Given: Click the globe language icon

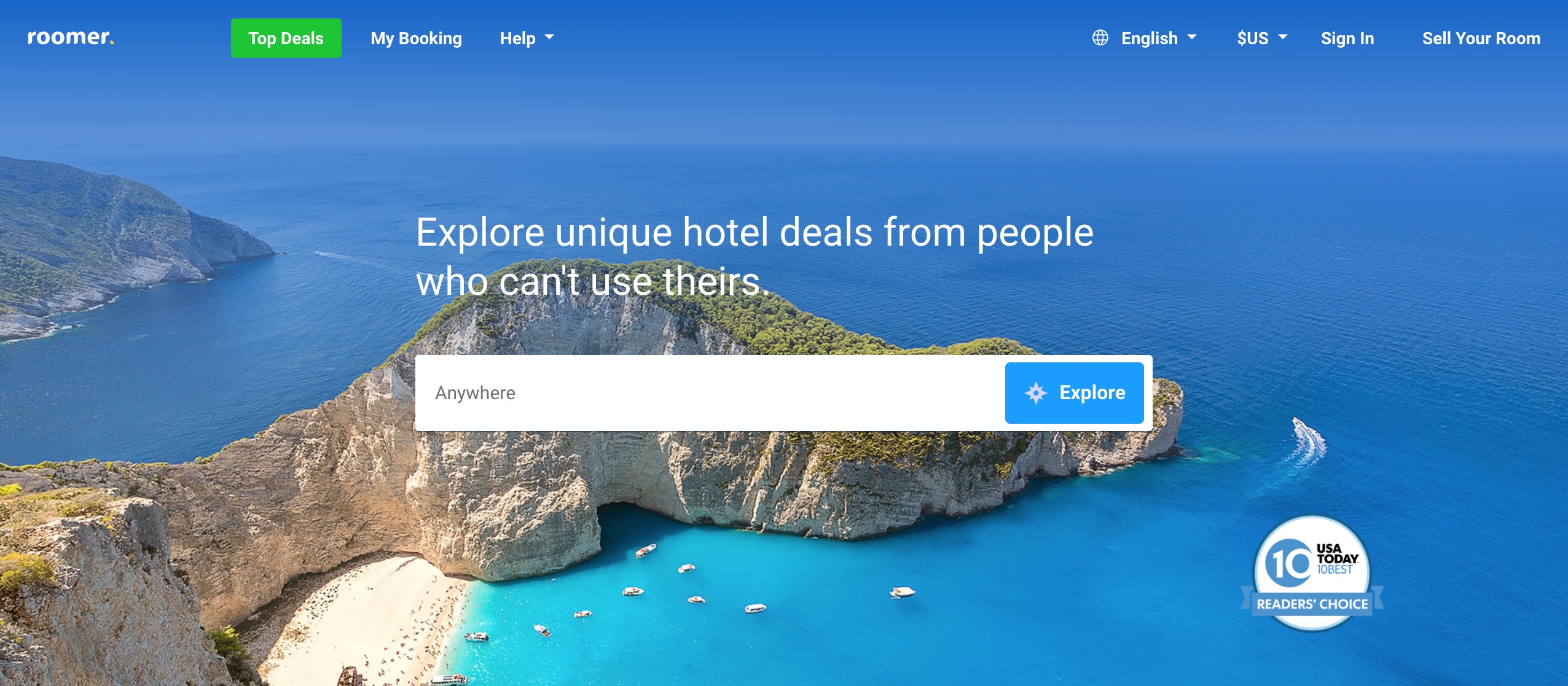Looking at the screenshot, I should click(x=1100, y=37).
